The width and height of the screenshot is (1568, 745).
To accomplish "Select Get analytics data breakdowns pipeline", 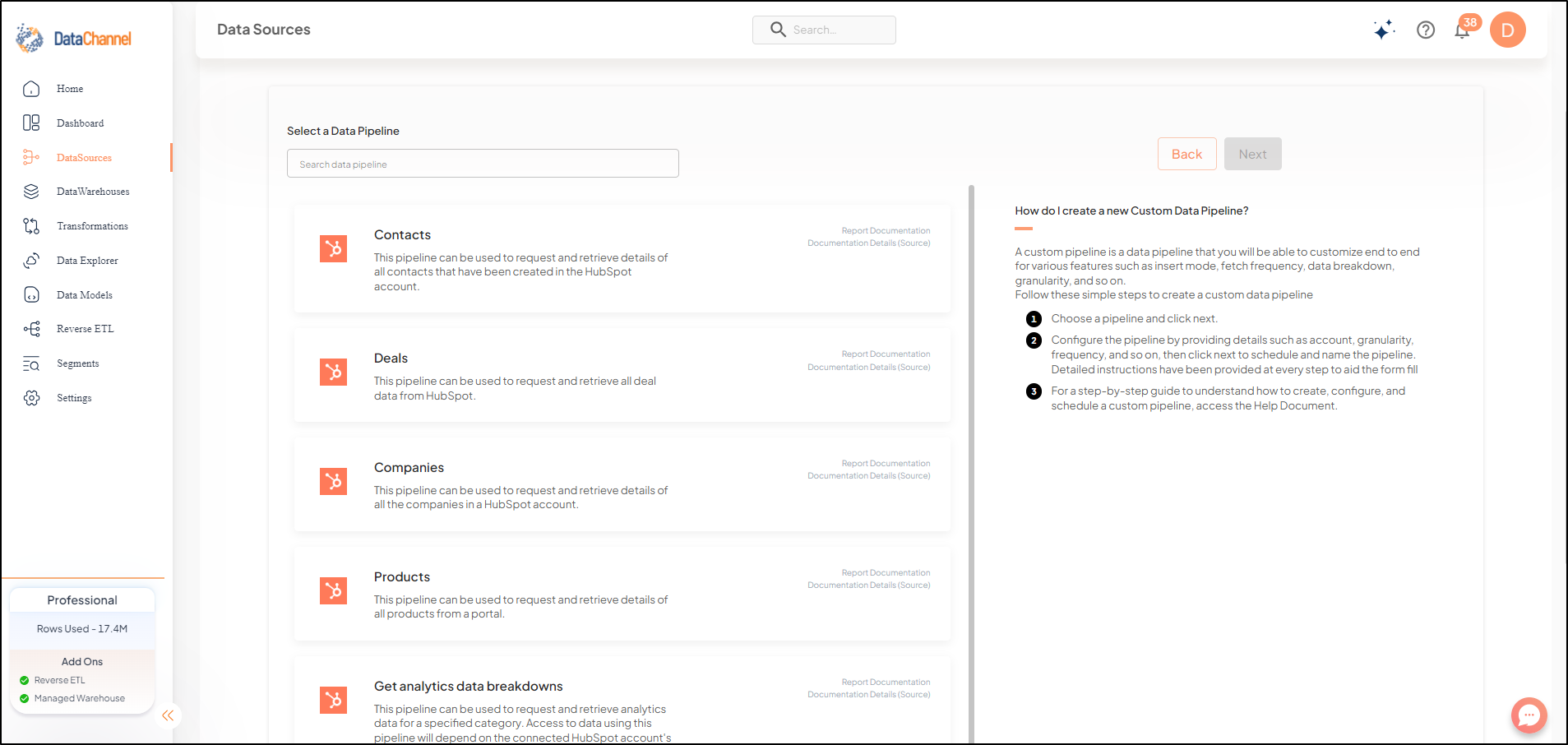I will pos(469,687).
